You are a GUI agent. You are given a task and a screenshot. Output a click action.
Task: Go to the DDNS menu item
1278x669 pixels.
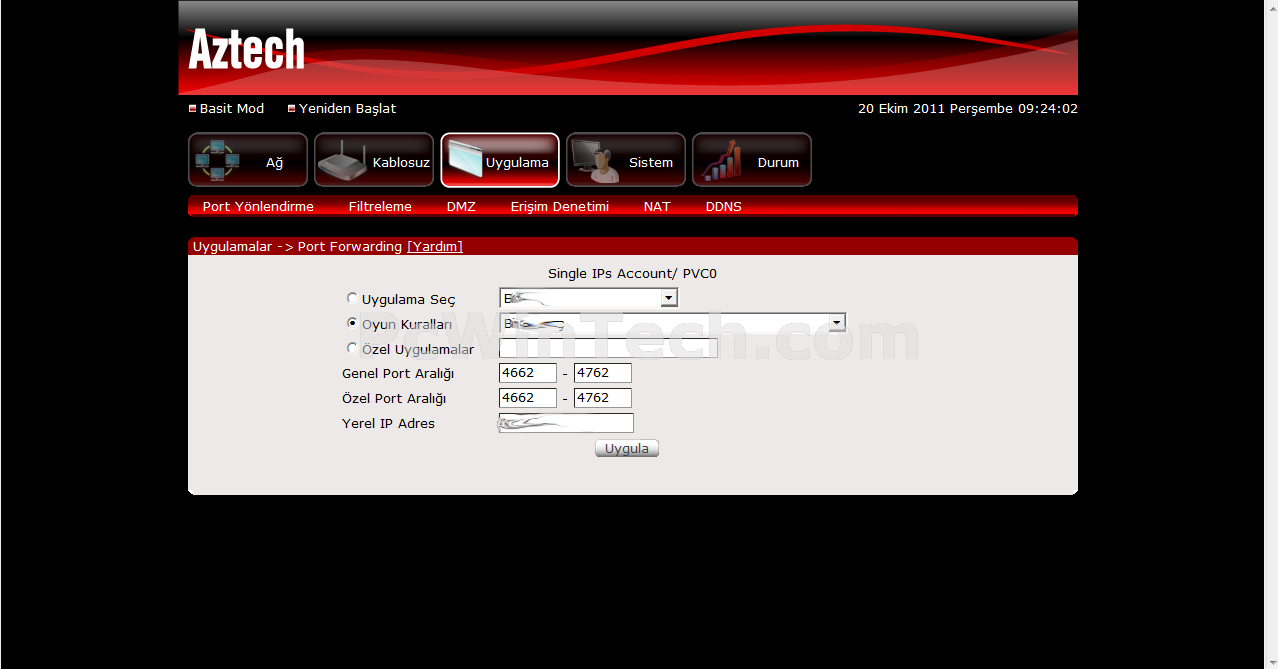click(723, 207)
